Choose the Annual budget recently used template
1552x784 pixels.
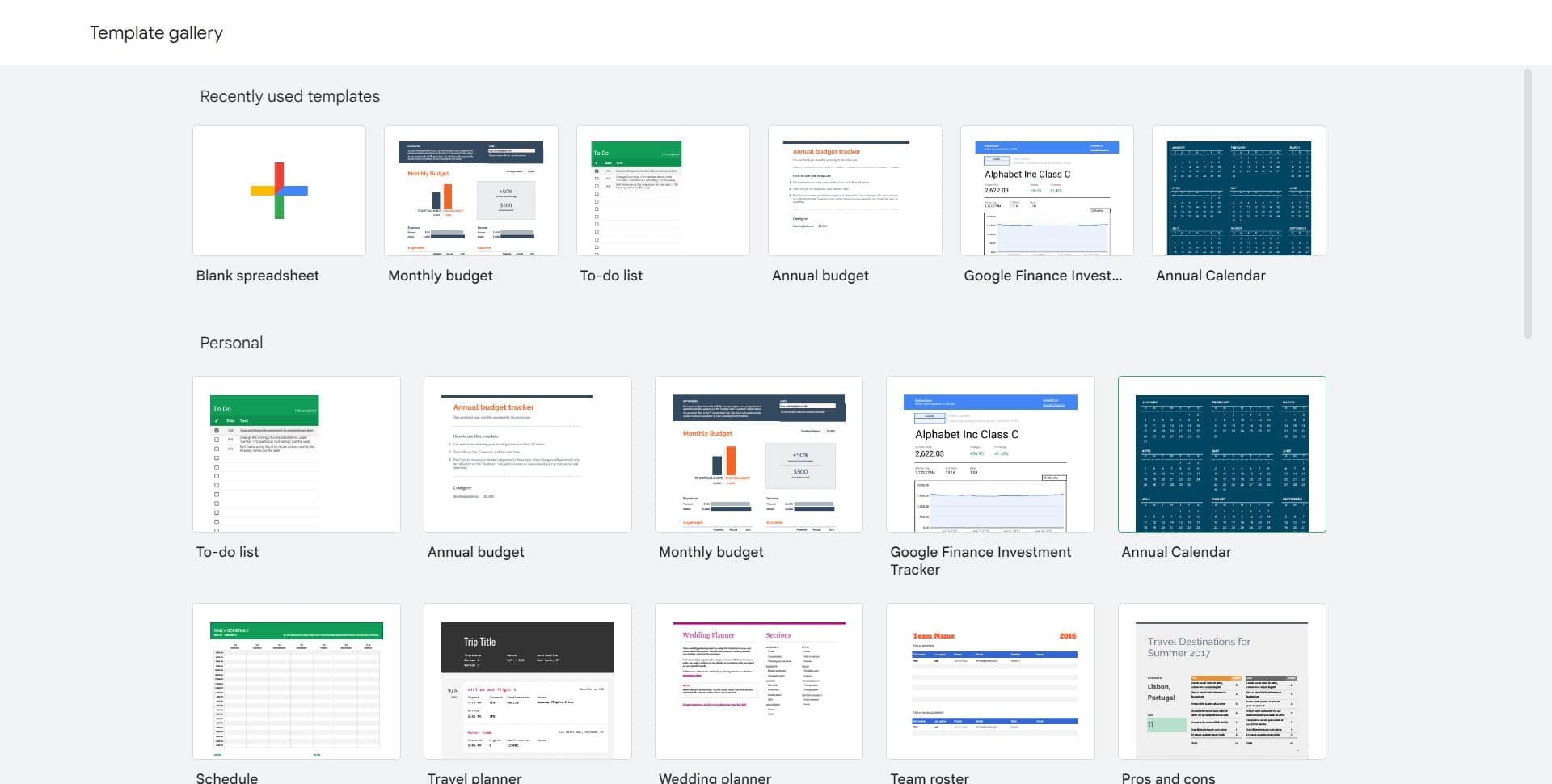tap(854, 190)
